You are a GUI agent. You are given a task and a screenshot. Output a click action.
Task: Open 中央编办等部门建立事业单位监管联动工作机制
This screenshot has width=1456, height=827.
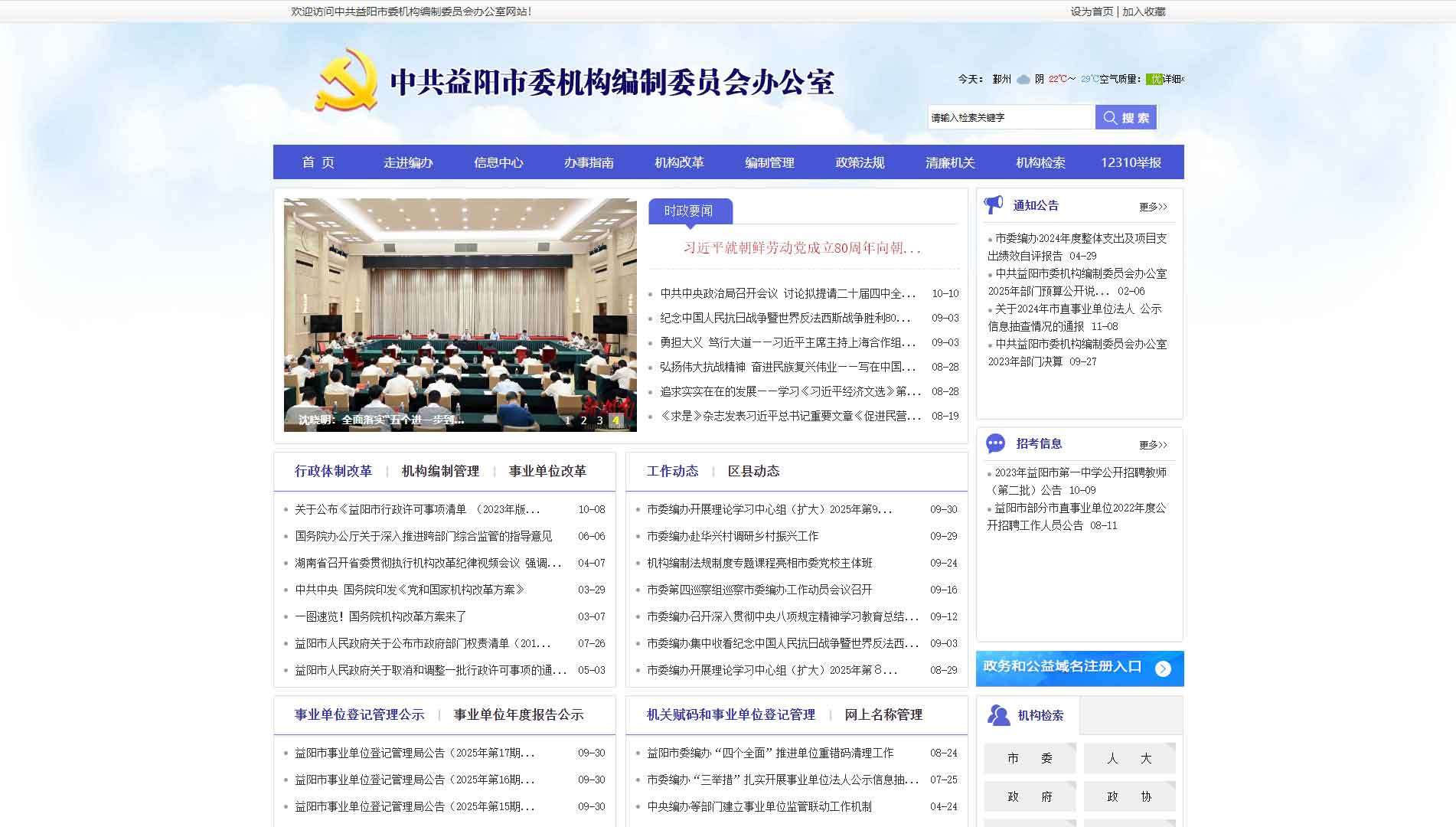(759, 806)
